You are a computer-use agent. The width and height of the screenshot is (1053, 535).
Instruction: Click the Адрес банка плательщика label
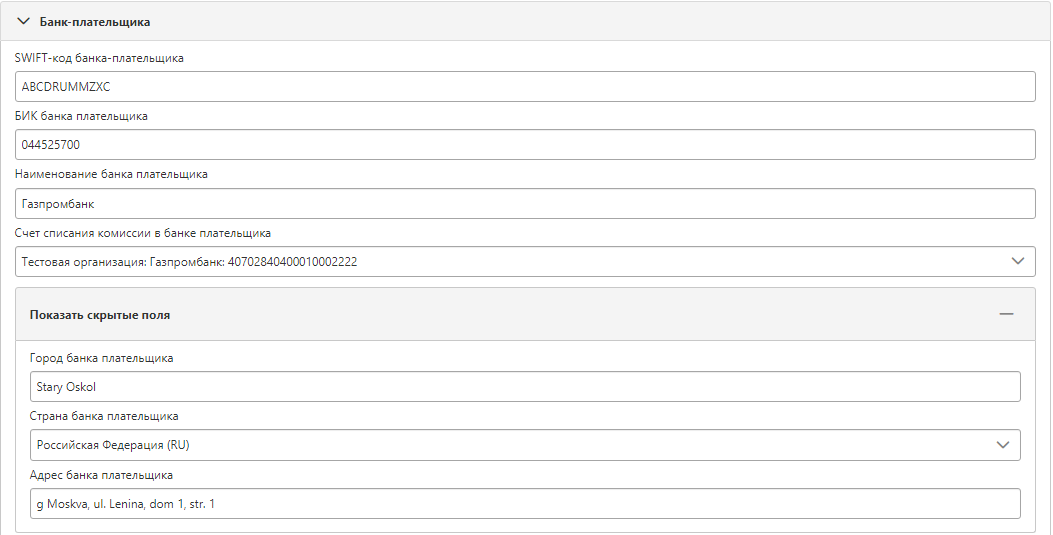(x=101, y=475)
